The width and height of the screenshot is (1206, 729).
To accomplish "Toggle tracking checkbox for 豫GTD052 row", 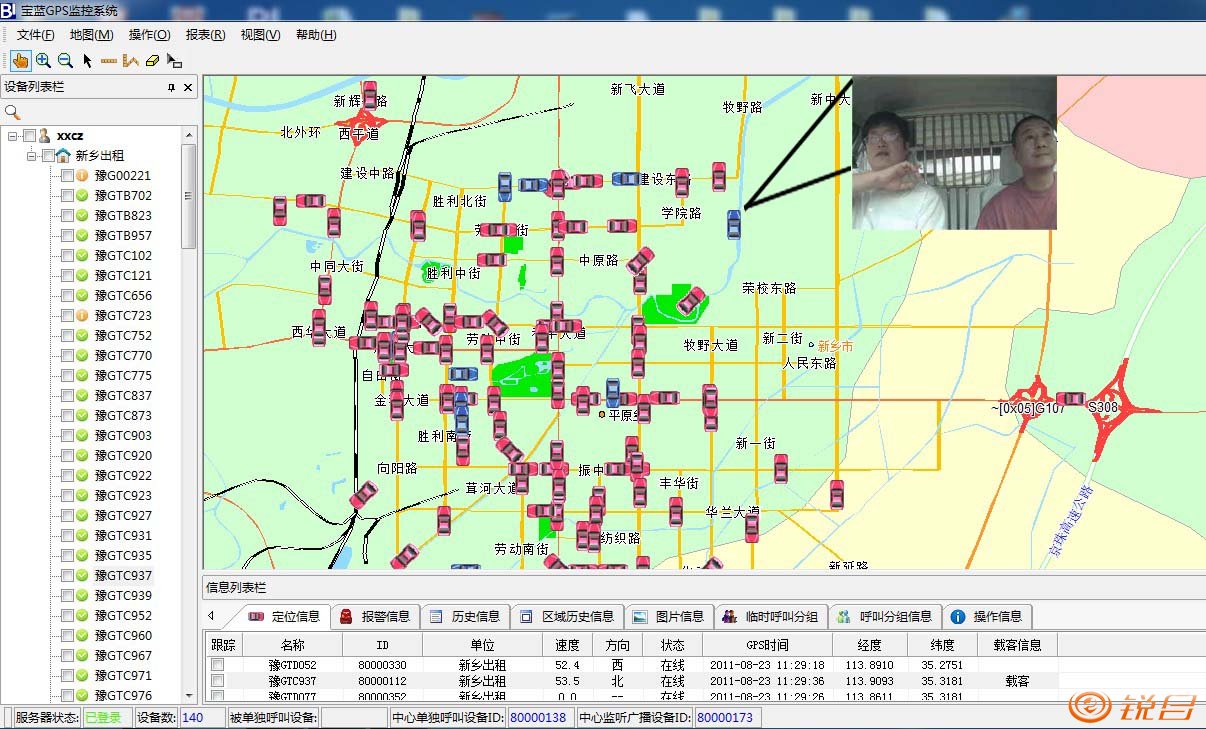I will point(217,664).
